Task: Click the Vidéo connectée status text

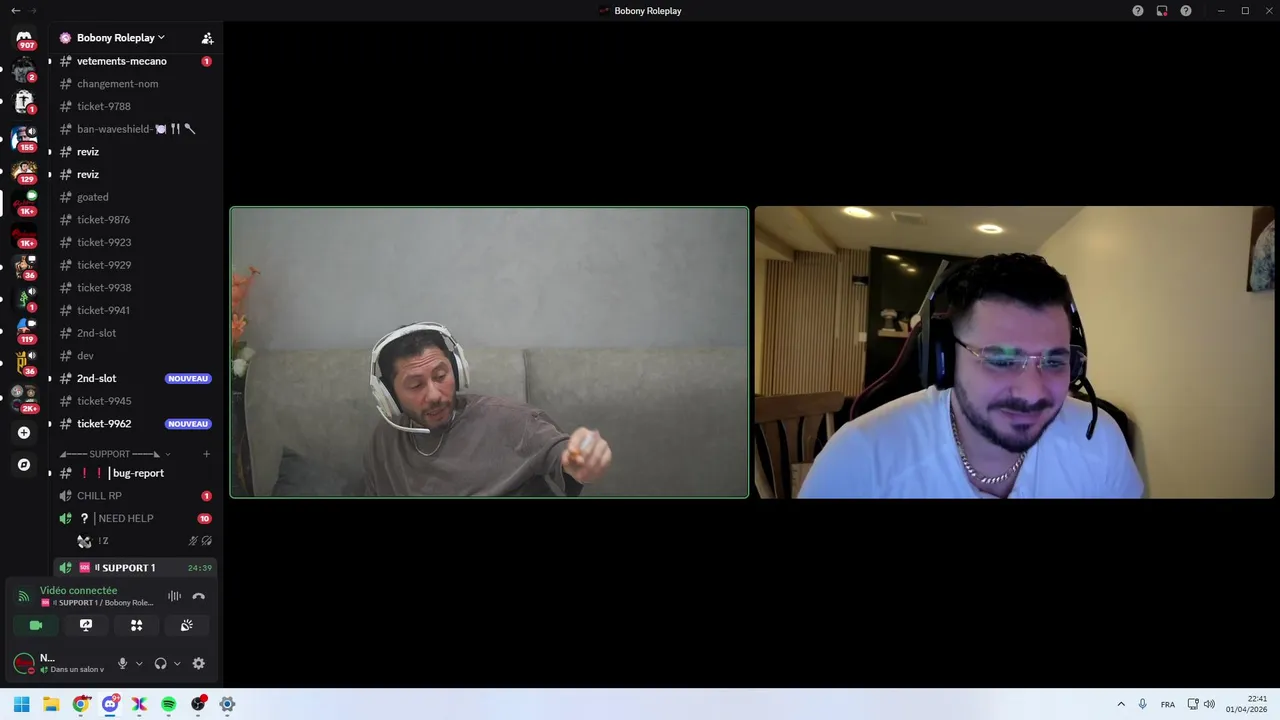Action: [x=78, y=590]
